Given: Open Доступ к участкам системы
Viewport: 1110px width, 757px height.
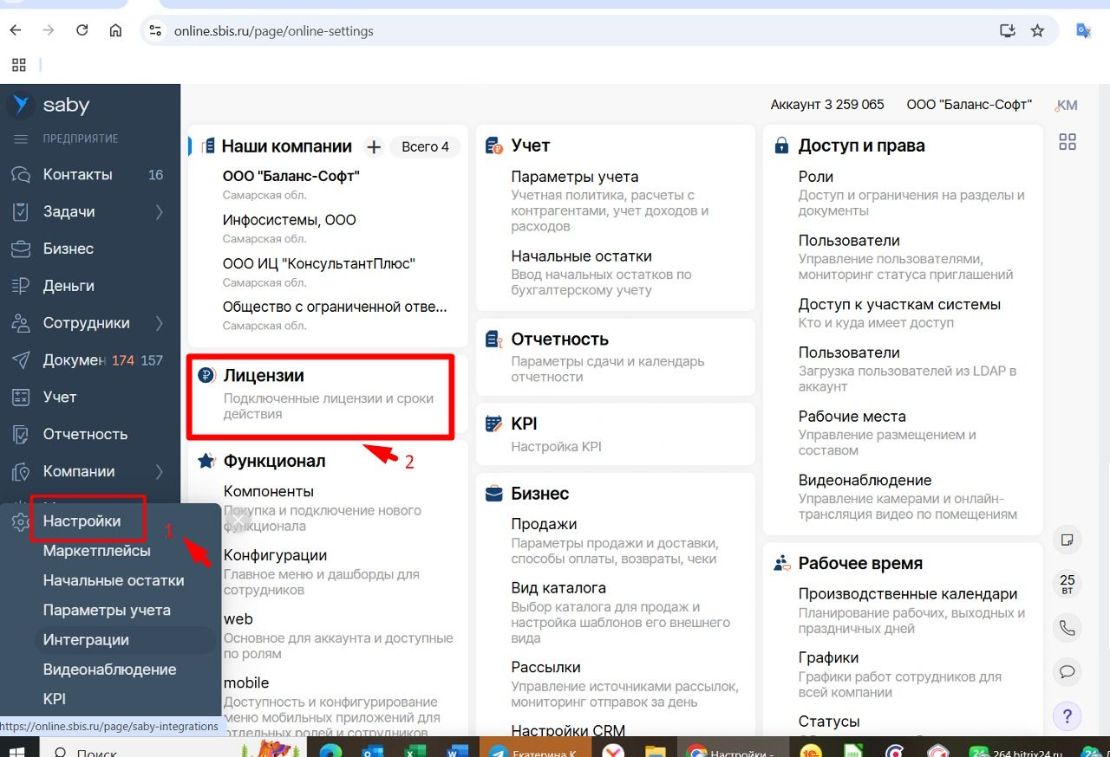Looking at the screenshot, I should click(x=899, y=304).
